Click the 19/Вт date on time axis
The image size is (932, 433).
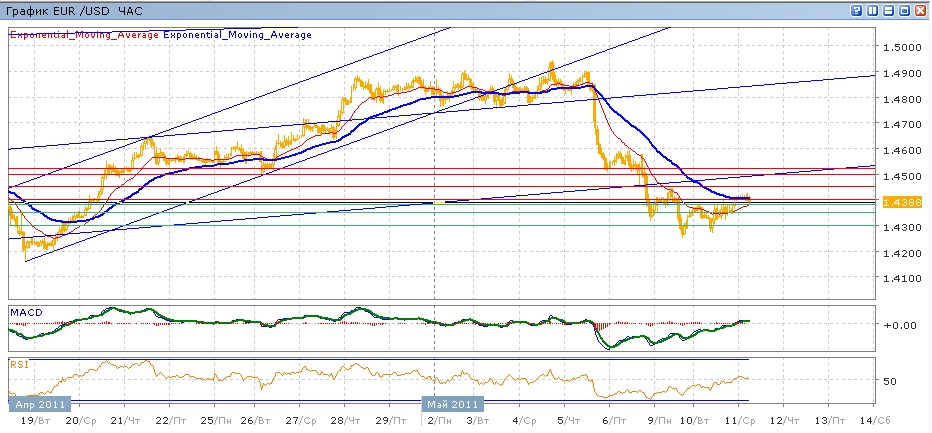click(36, 421)
